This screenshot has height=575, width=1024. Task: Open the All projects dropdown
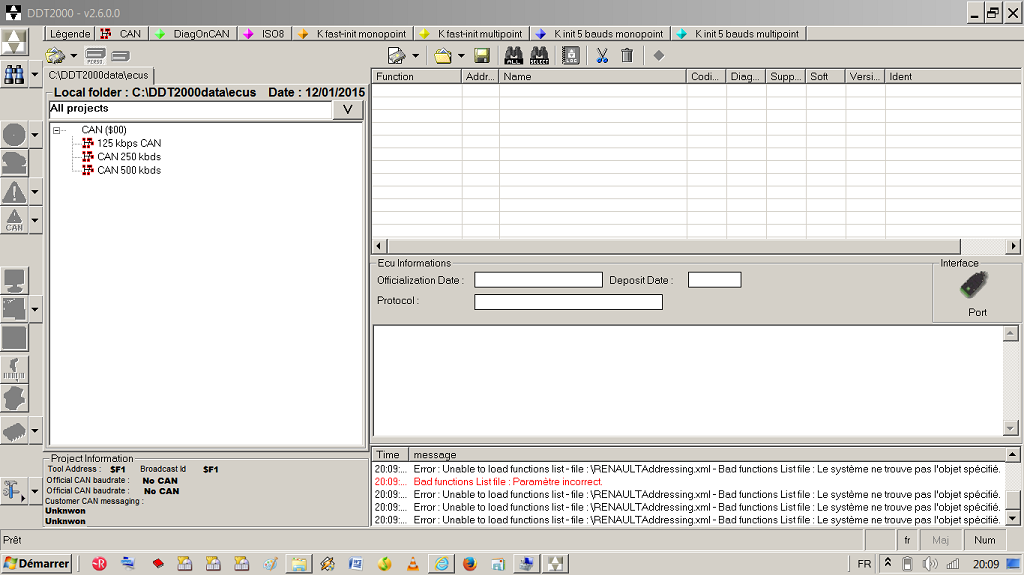tap(347, 110)
